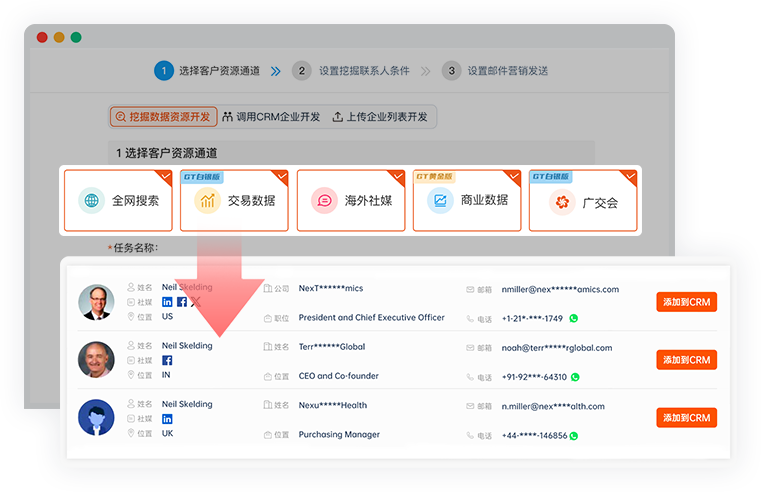Image resolution: width=761 pixels, height=492 pixels.
Task: Click the 交易数据 chart icon
Action: click(208, 200)
